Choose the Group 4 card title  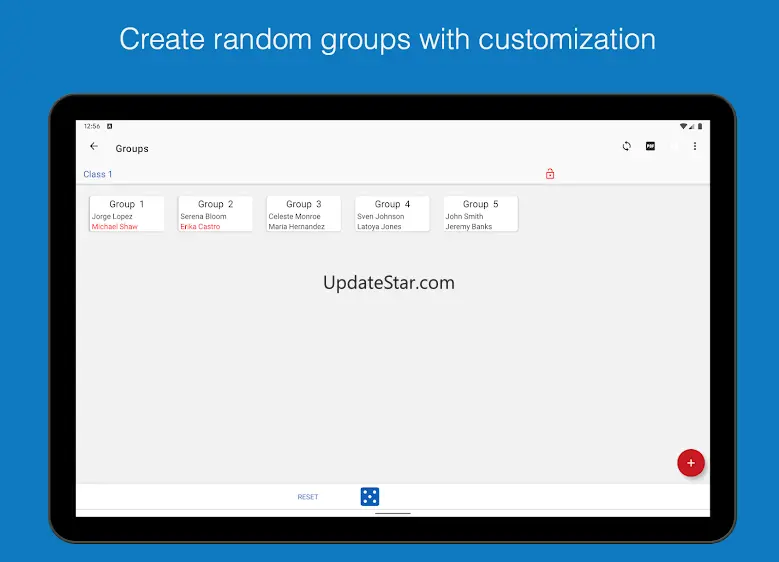[392, 204]
